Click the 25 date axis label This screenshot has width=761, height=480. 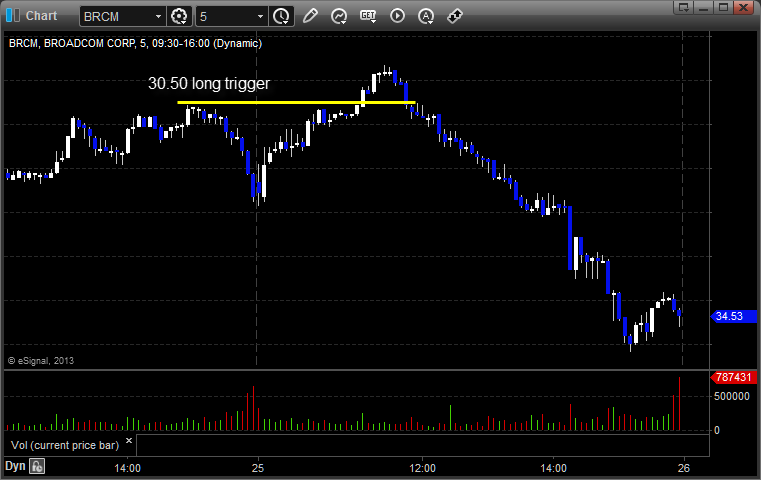[258, 468]
